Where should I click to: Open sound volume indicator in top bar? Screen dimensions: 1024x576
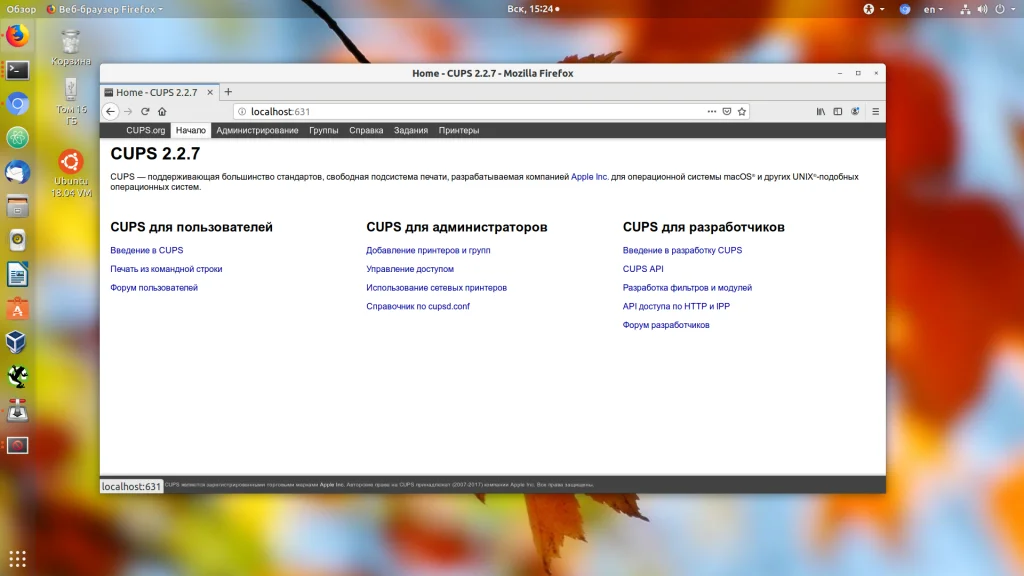point(982,9)
